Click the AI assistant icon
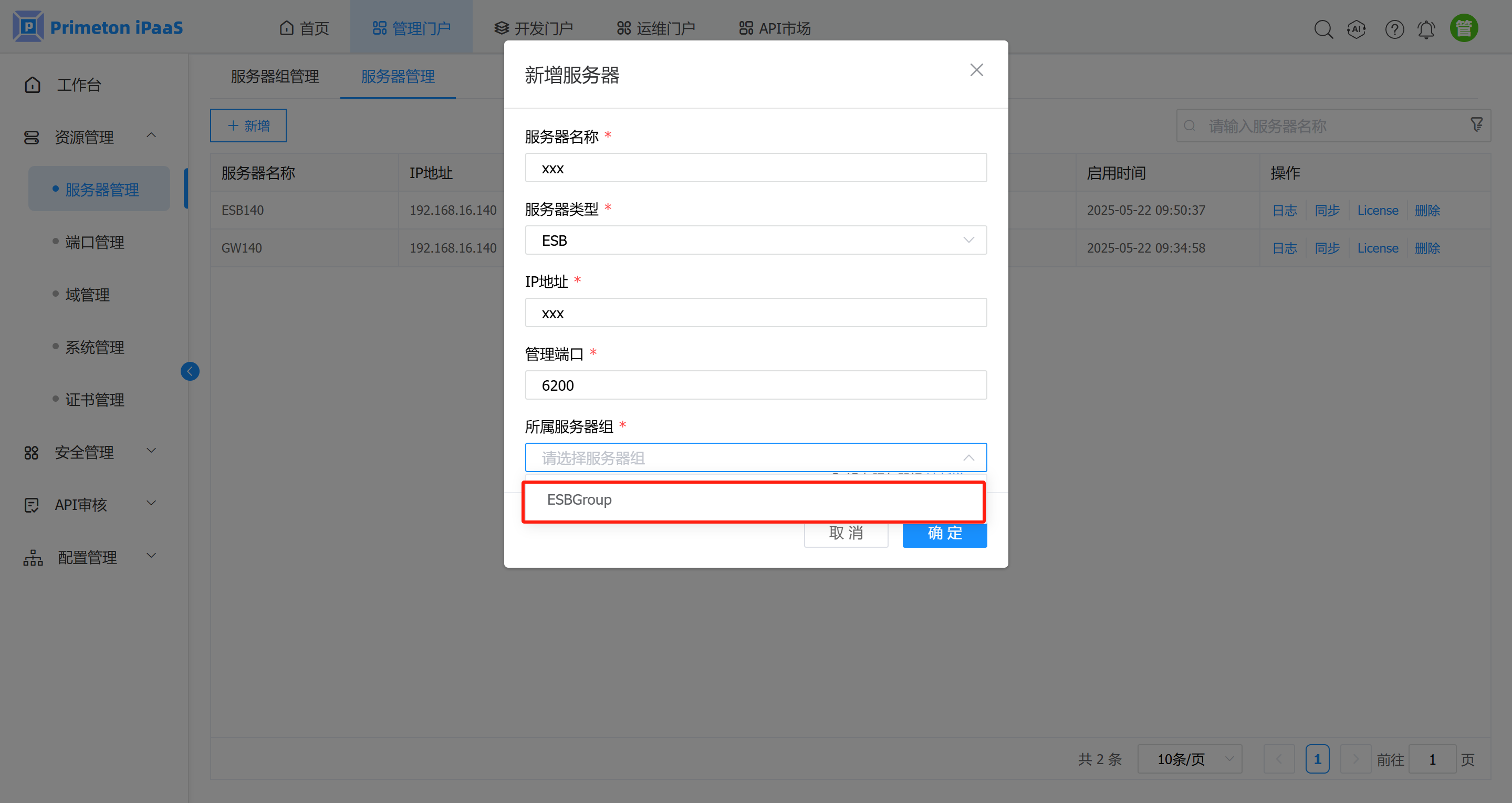 [x=1357, y=28]
